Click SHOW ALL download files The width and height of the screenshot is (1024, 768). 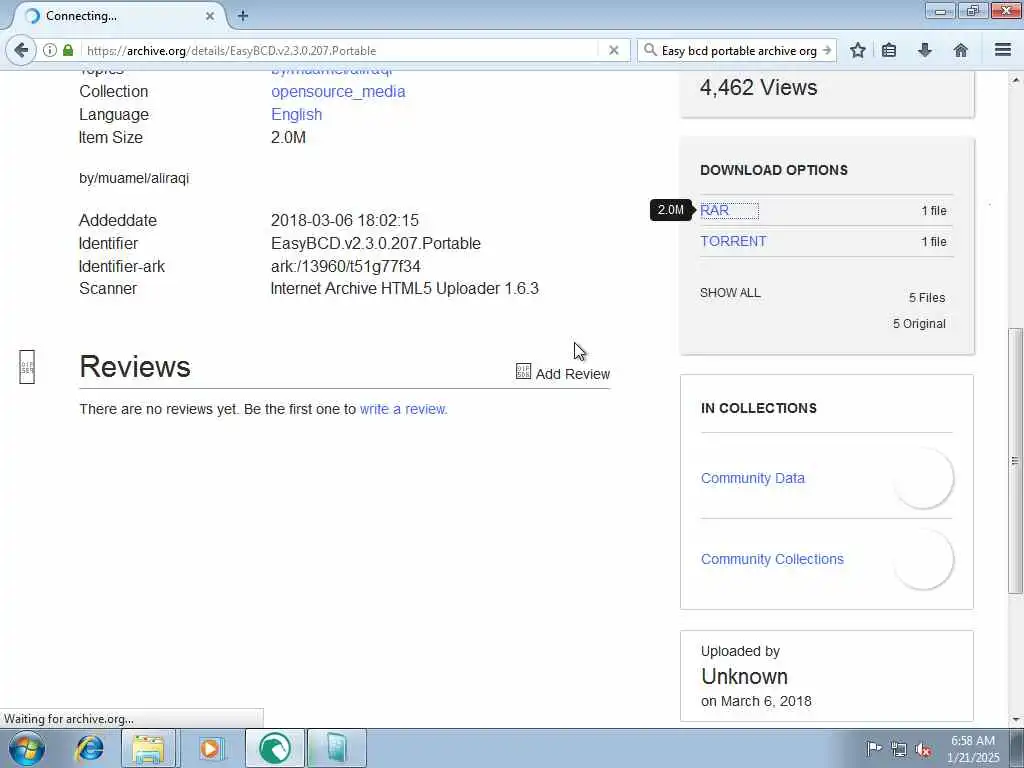[x=730, y=293]
